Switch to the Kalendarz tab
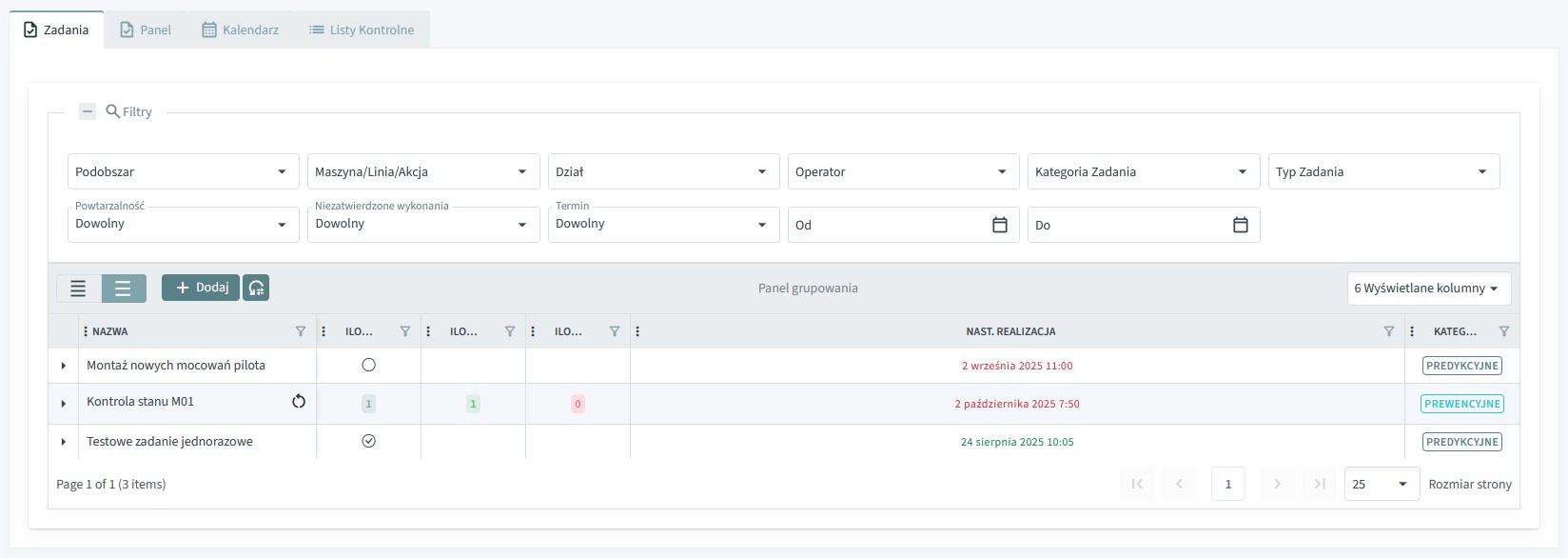Screen dimensions: 1568x558 point(241,30)
